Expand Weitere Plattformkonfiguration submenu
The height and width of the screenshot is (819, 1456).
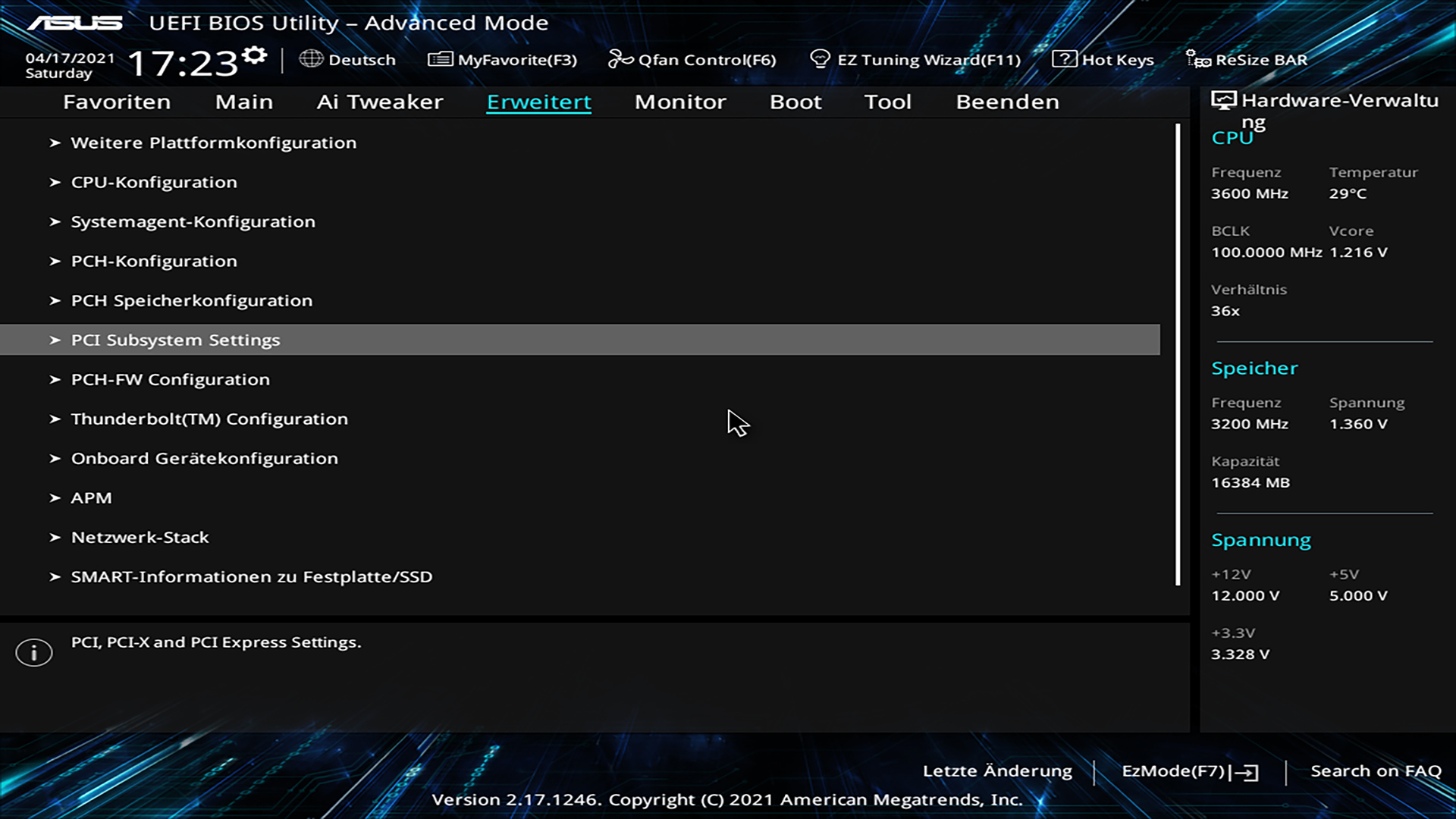[213, 143]
